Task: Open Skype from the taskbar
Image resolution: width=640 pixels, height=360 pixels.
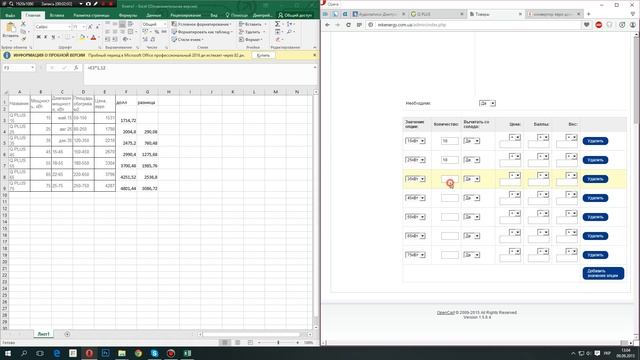Action: pos(154,353)
